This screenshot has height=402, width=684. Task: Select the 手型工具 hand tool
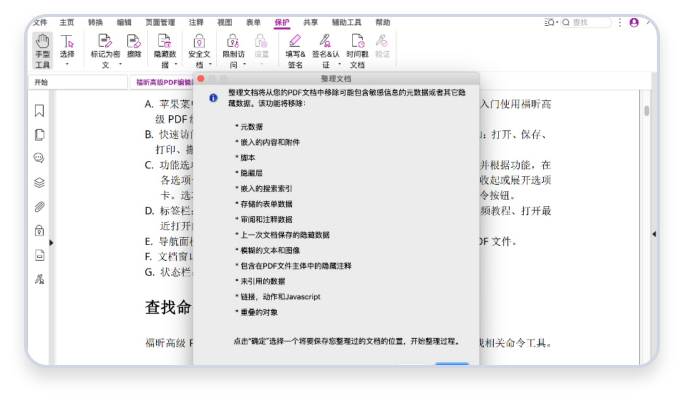[42, 51]
